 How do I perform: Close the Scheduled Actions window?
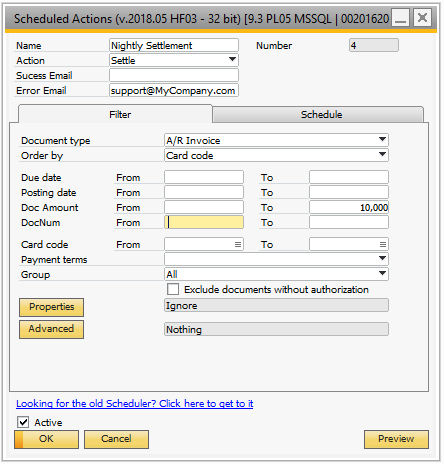point(422,18)
